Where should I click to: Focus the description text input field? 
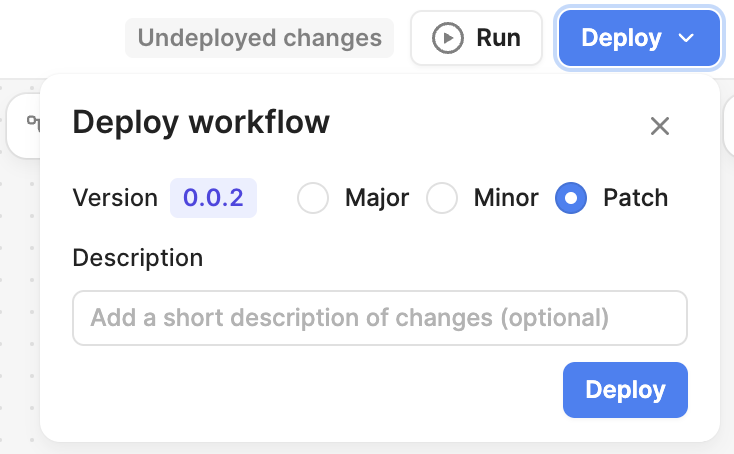(380, 318)
